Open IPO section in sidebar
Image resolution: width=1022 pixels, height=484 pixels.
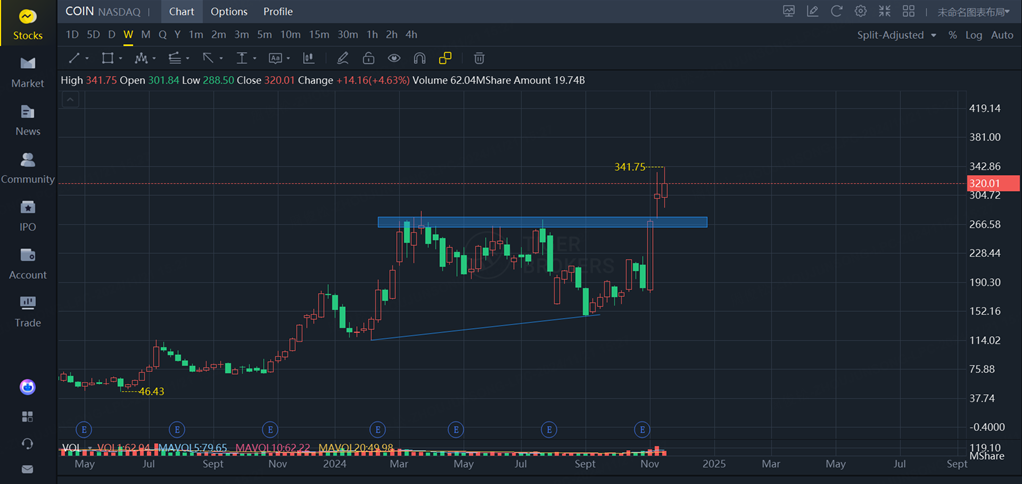click(27, 216)
